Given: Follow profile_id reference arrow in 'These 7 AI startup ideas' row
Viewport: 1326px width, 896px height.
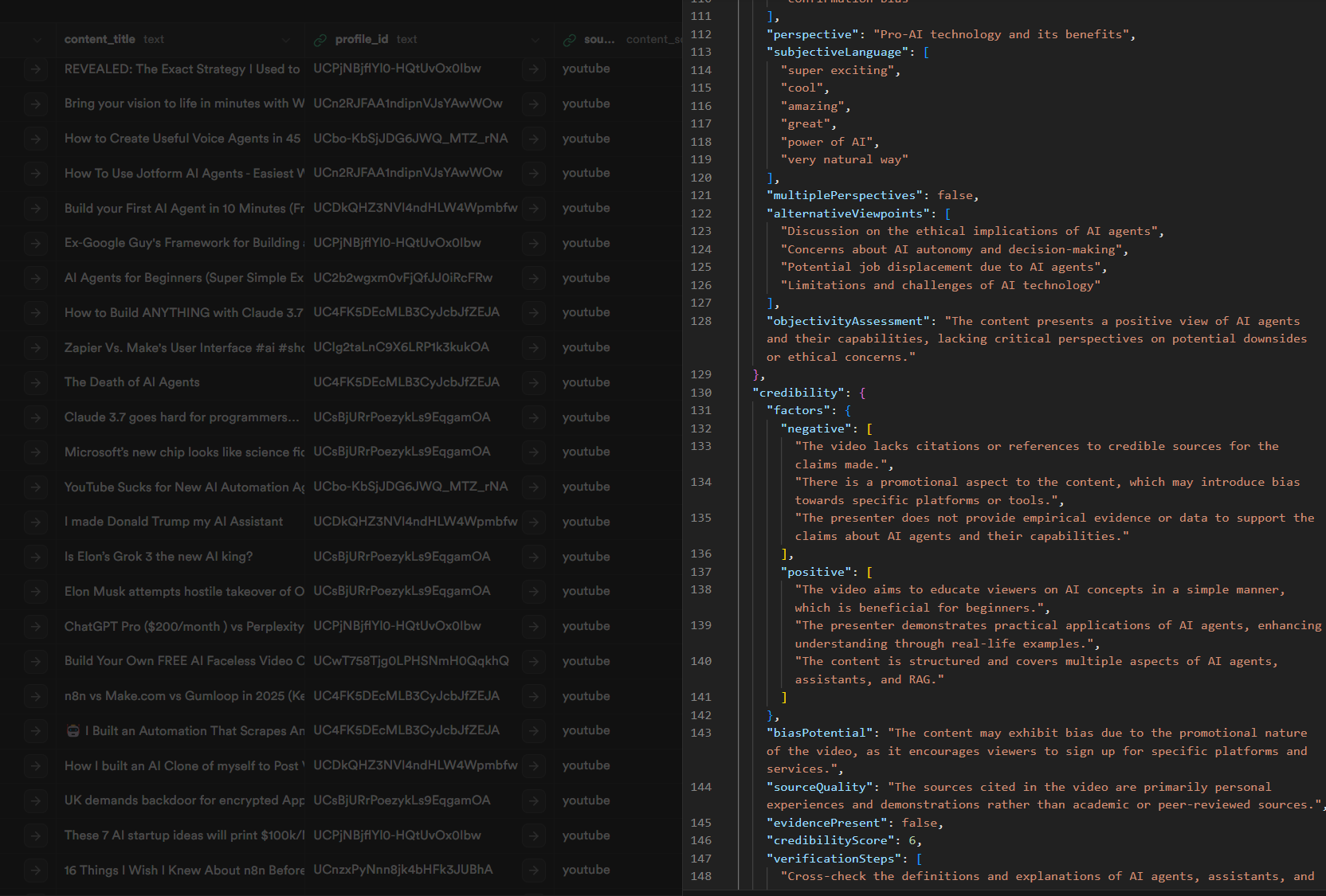Looking at the screenshot, I should [x=533, y=835].
